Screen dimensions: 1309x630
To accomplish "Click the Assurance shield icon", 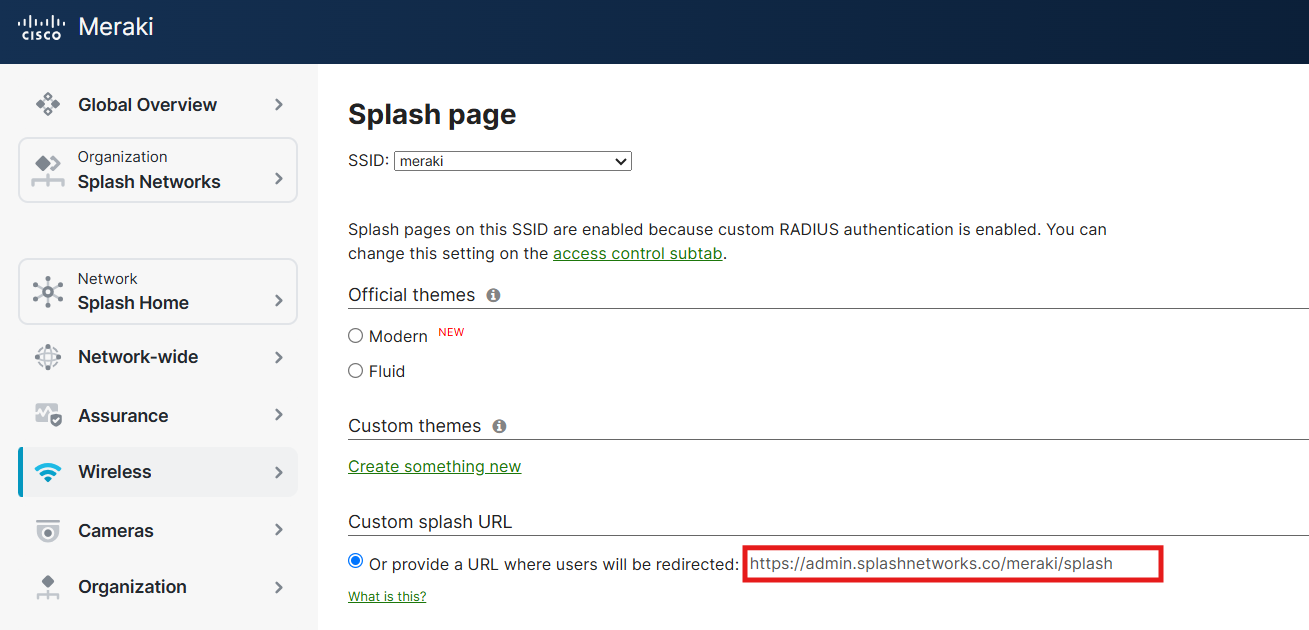I will tap(47, 415).
